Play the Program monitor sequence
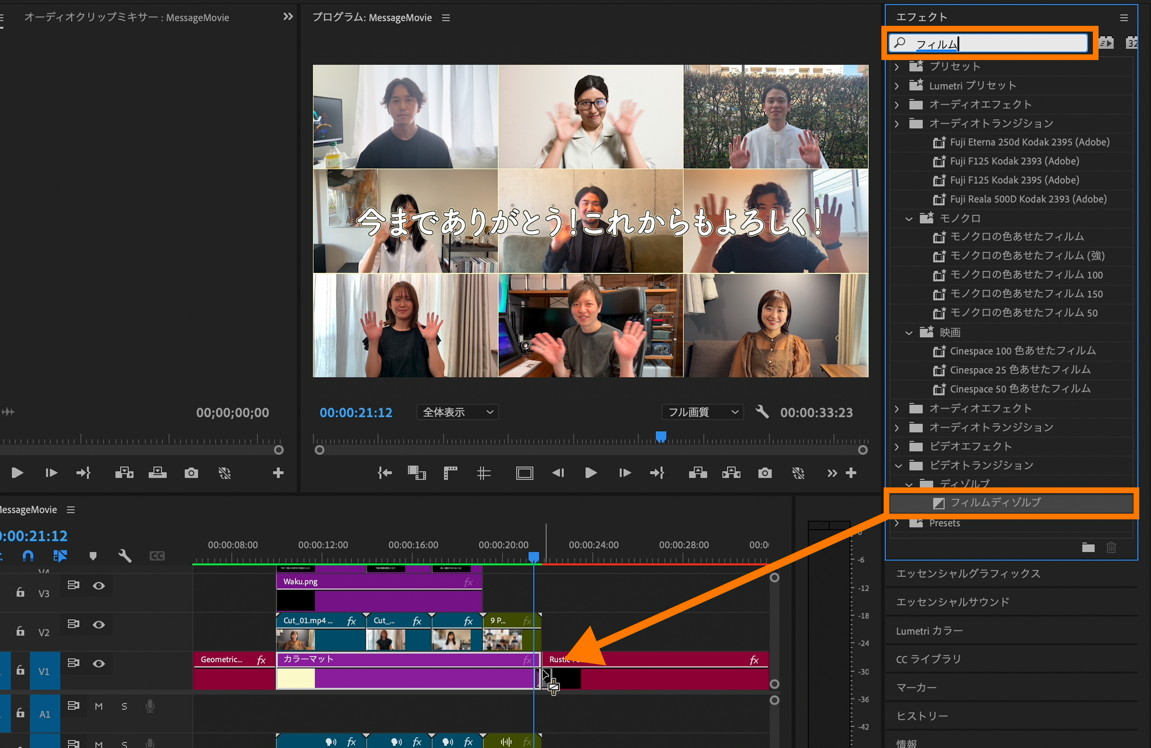The image size is (1151, 748). click(x=591, y=473)
